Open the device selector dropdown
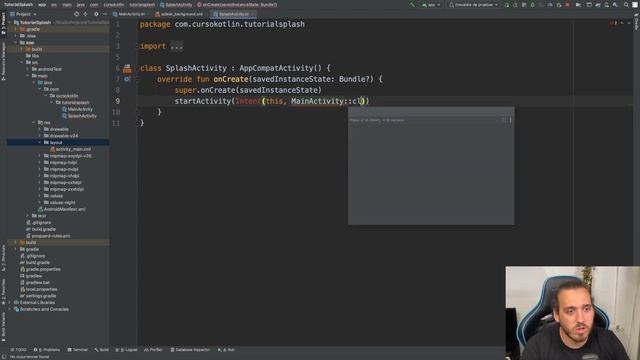 [x=473, y=5]
